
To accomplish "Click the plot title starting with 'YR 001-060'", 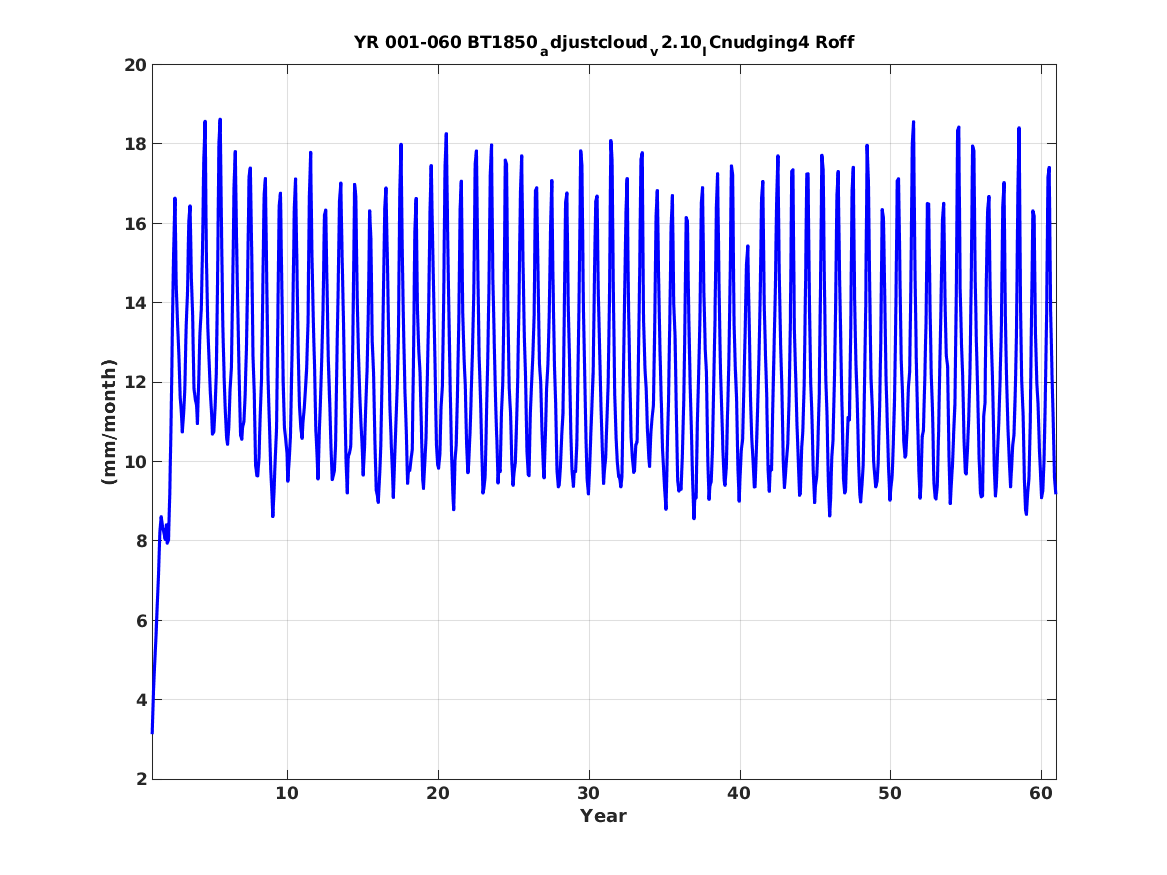I will (604, 43).
